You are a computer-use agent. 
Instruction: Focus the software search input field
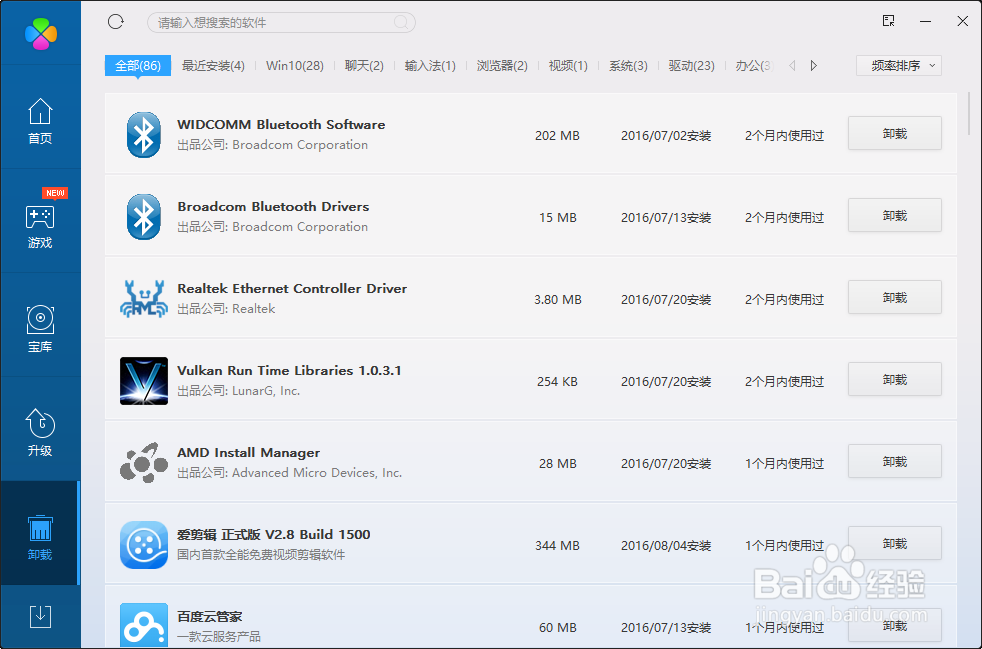pos(281,23)
